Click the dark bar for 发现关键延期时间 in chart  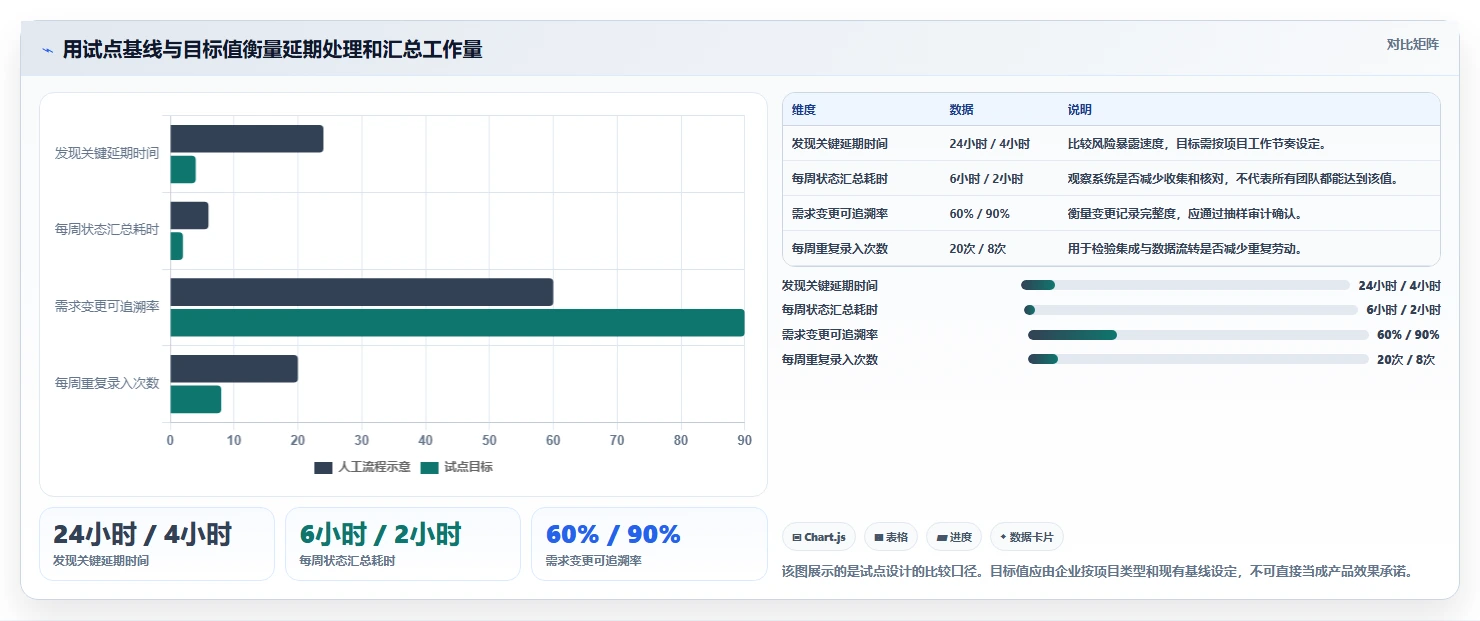[x=247, y=139]
